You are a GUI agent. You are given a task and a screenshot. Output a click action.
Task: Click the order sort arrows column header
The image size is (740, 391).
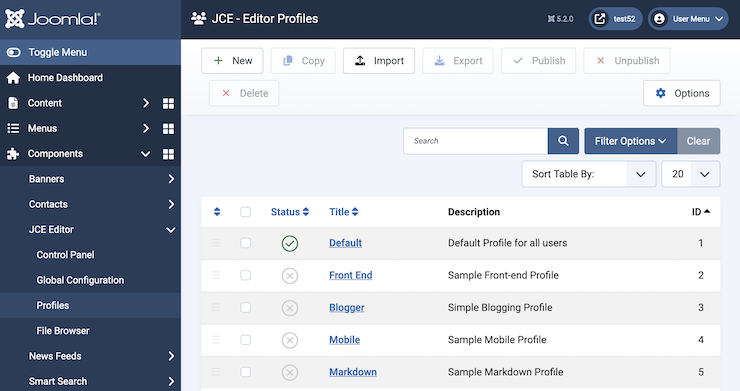pos(217,212)
